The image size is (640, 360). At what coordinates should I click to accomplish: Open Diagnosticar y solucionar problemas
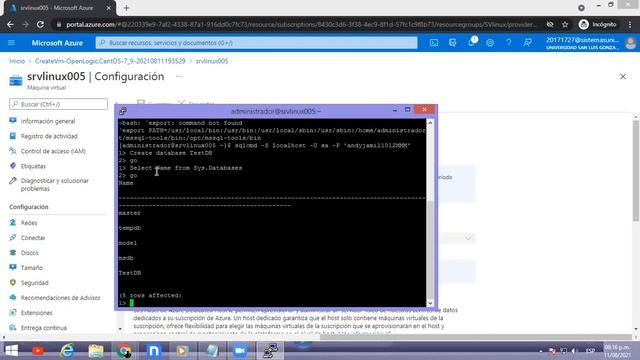click(x=54, y=184)
